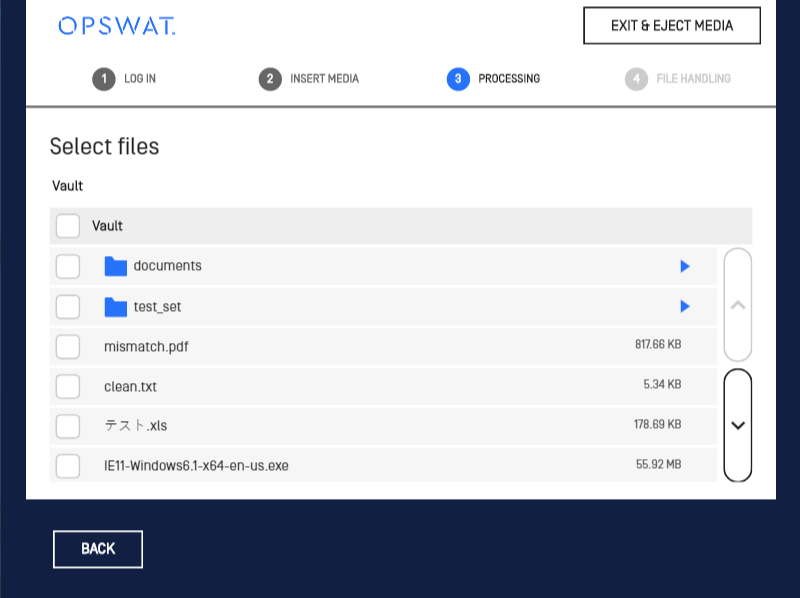Click the OPSWAT logo
The width and height of the screenshot is (800, 598).
pos(117,26)
